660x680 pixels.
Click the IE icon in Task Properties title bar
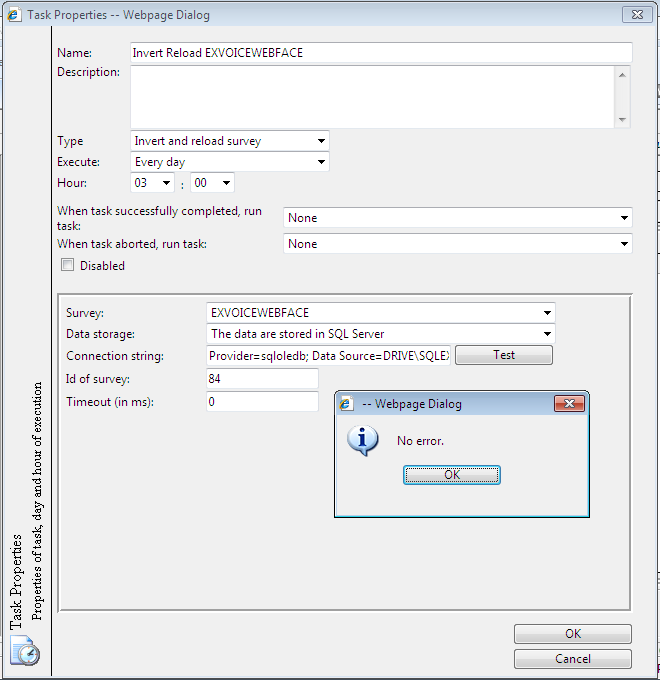coord(15,15)
